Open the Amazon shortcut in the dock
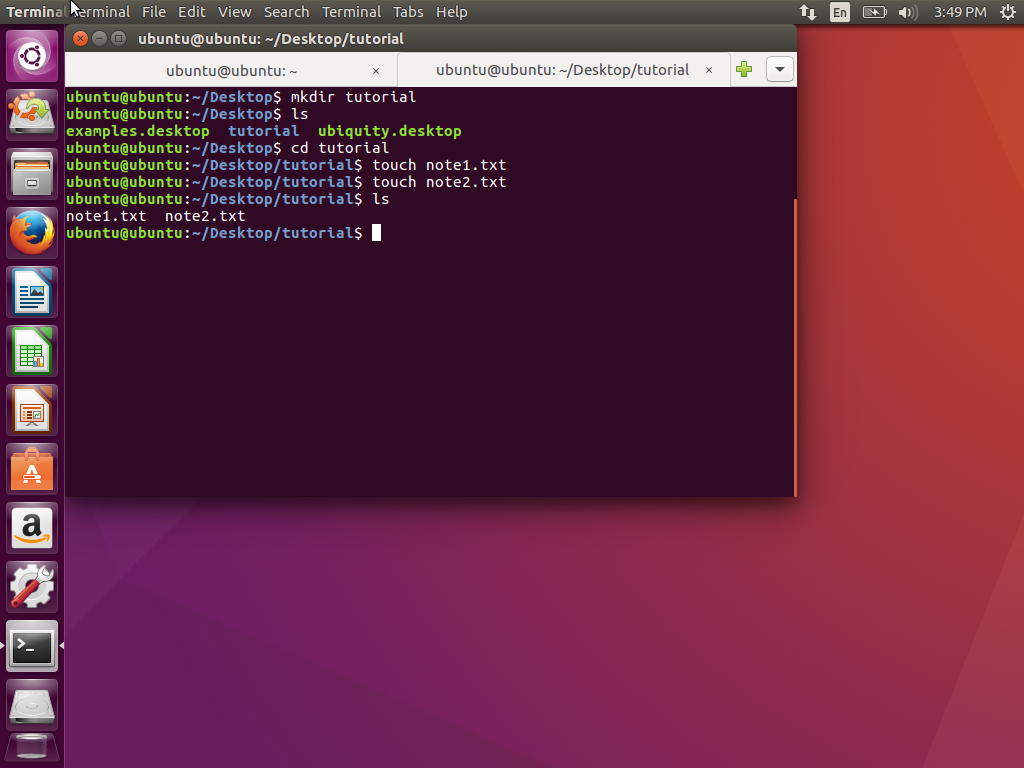The height and width of the screenshot is (768, 1024). pyautogui.click(x=31, y=527)
